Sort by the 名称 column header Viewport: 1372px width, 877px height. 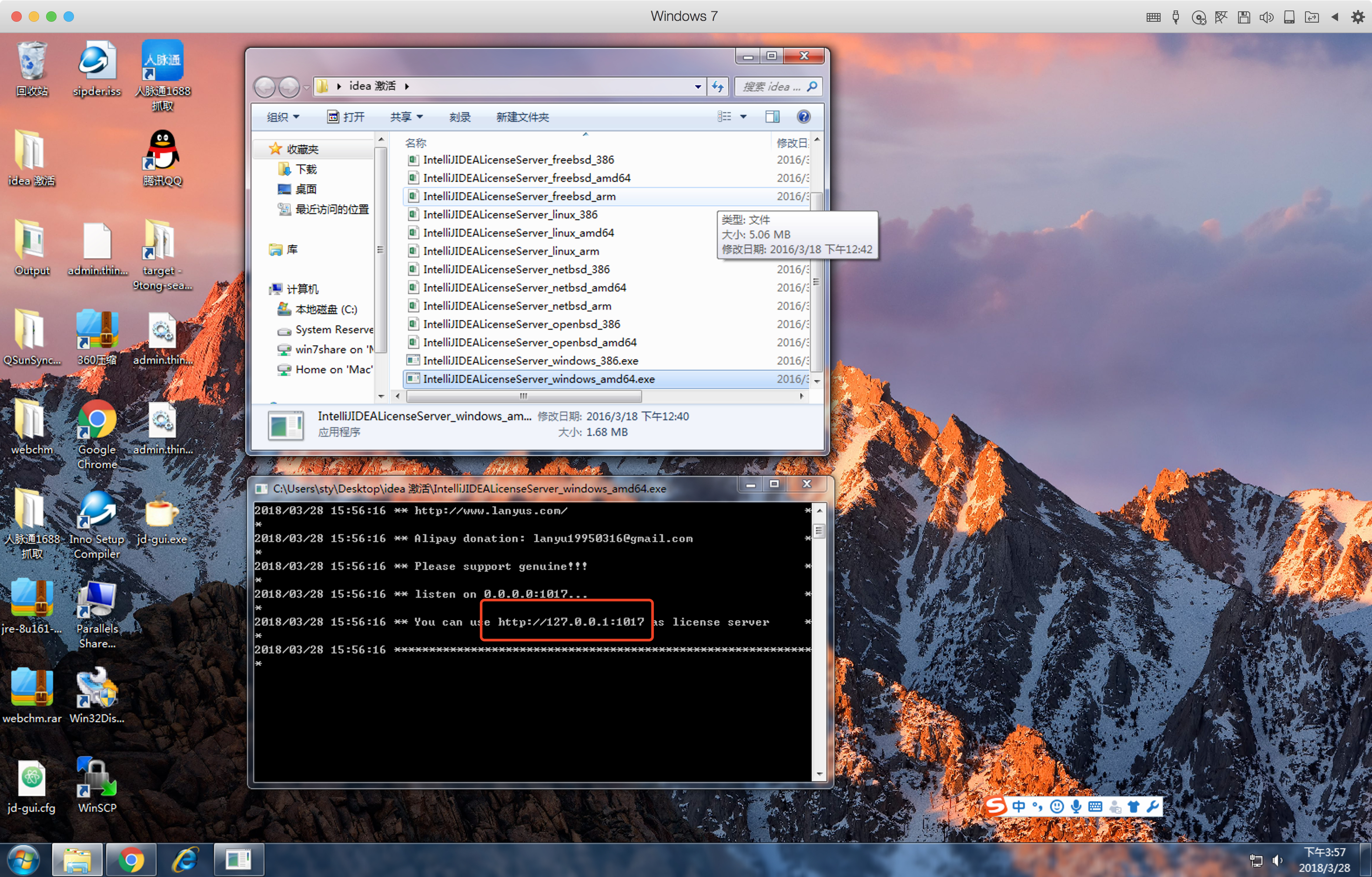coord(415,143)
